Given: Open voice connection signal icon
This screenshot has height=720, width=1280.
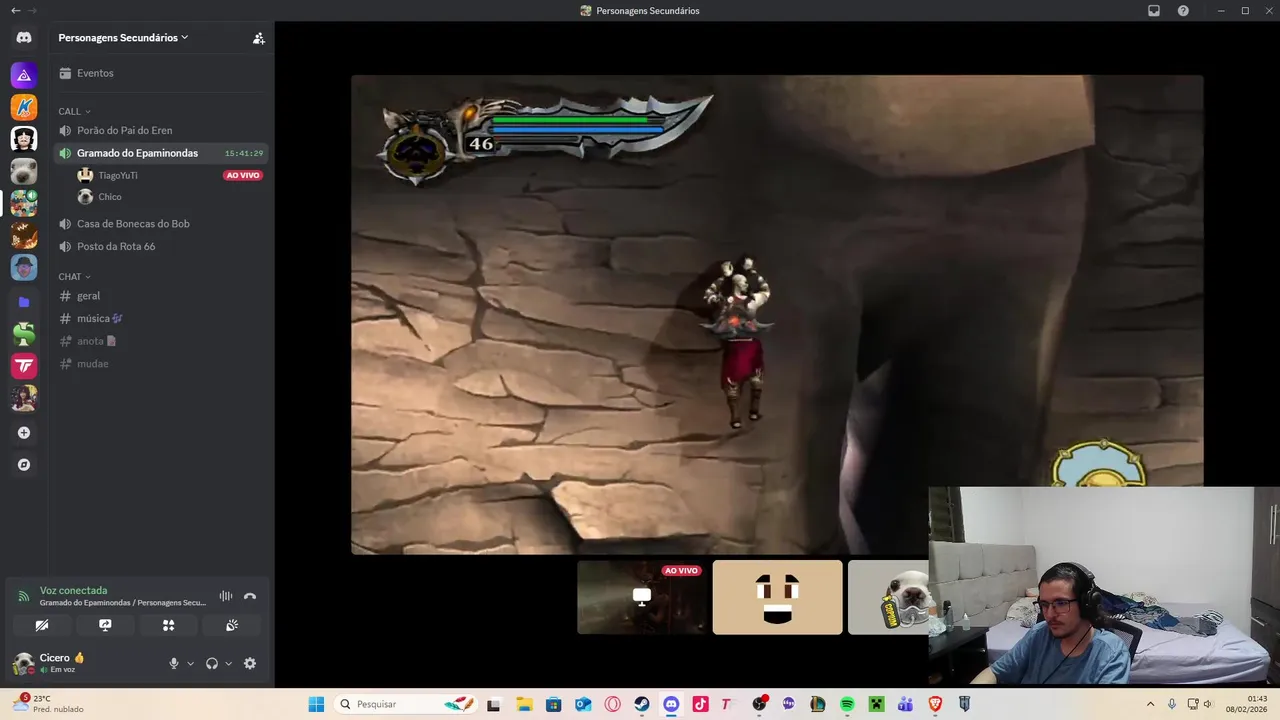Looking at the screenshot, I should pos(24,596).
